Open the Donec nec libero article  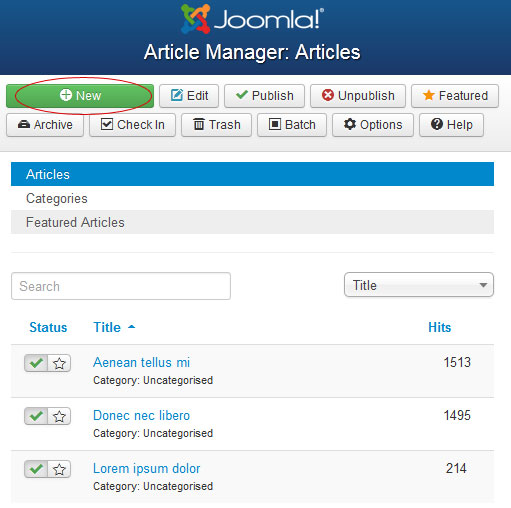tap(141, 415)
